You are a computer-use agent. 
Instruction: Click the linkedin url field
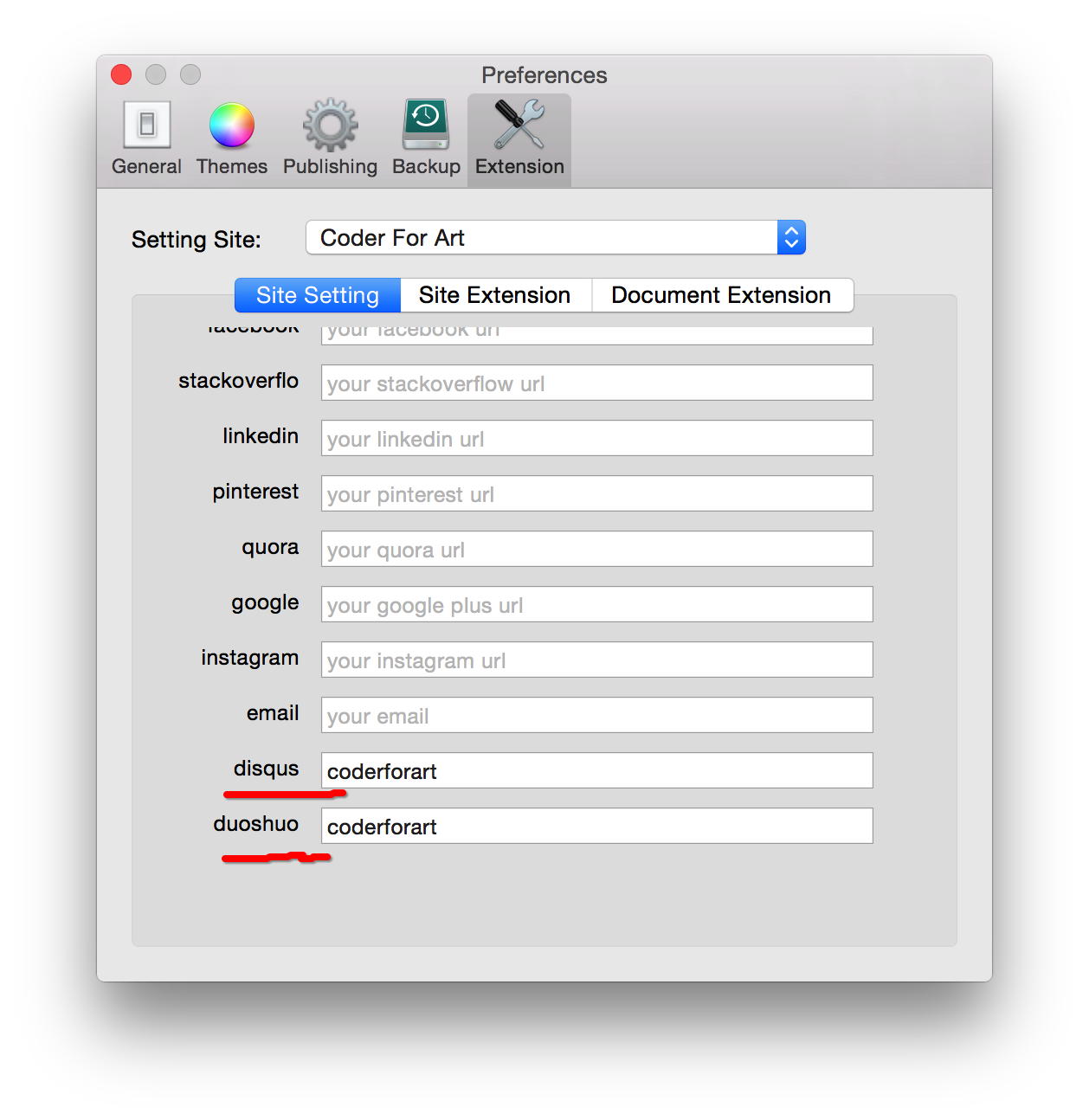coord(597,438)
